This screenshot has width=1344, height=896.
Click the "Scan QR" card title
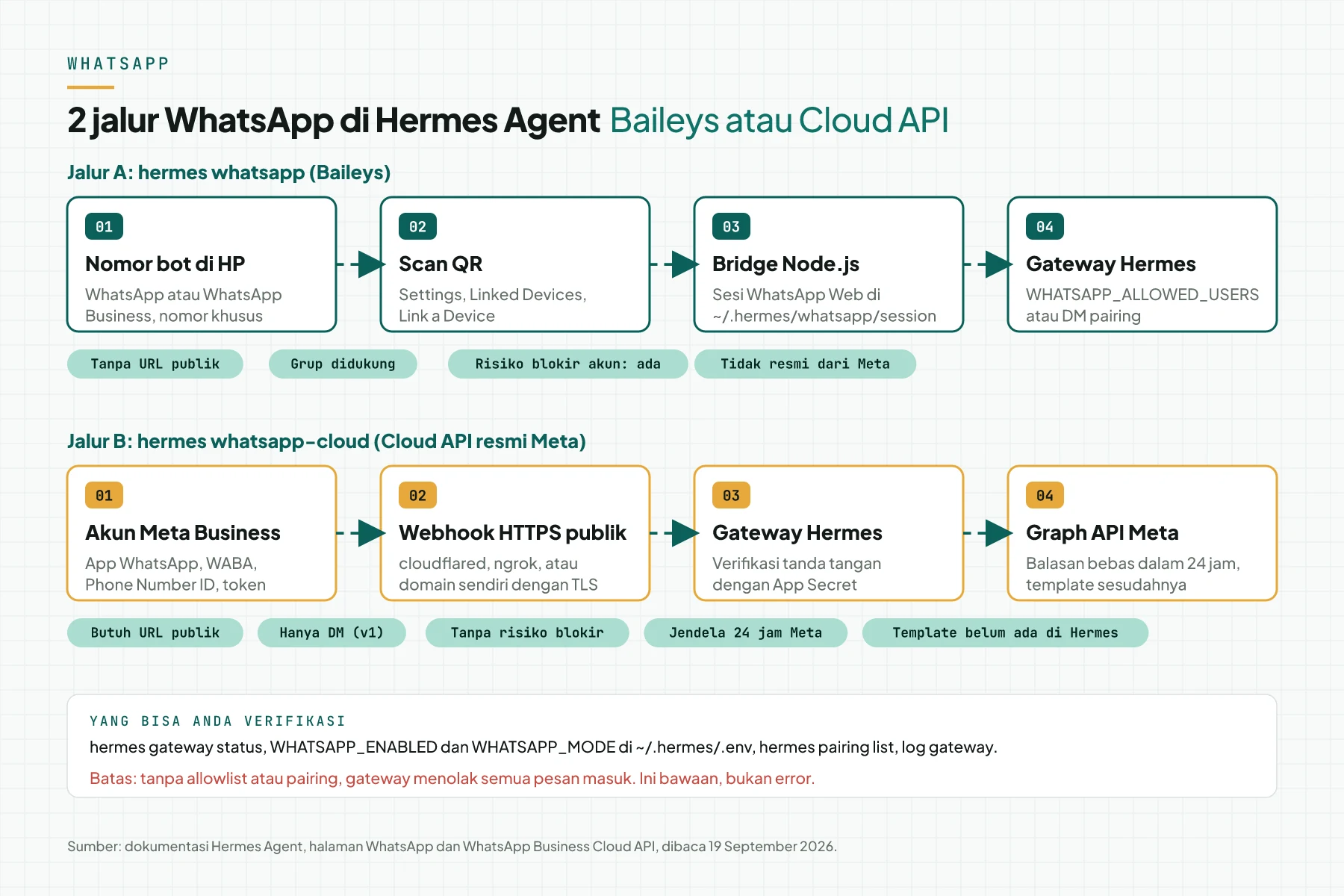click(x=441, y=264)
